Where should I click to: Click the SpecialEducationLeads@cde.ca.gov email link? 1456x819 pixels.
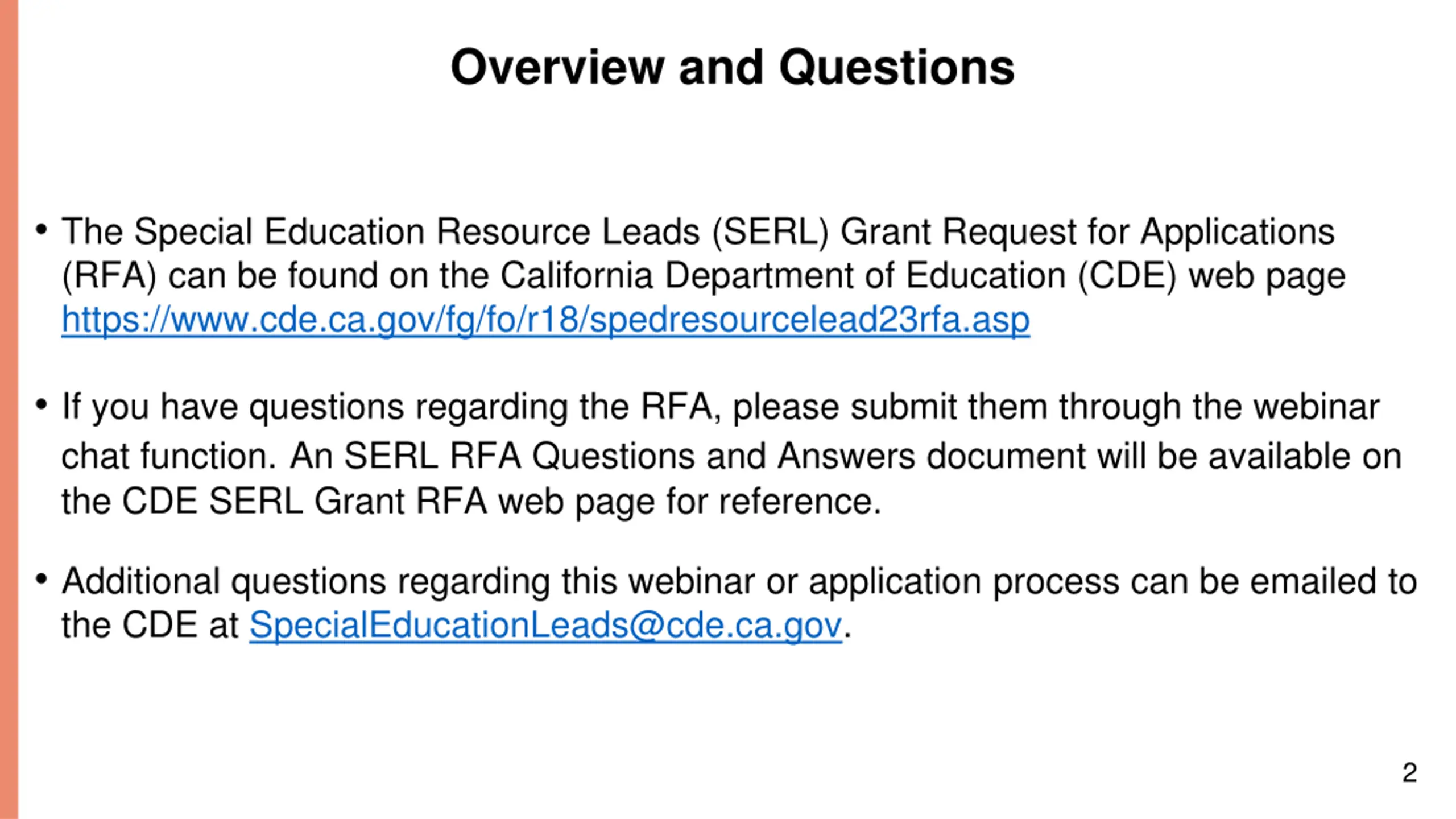click(545, 626)
